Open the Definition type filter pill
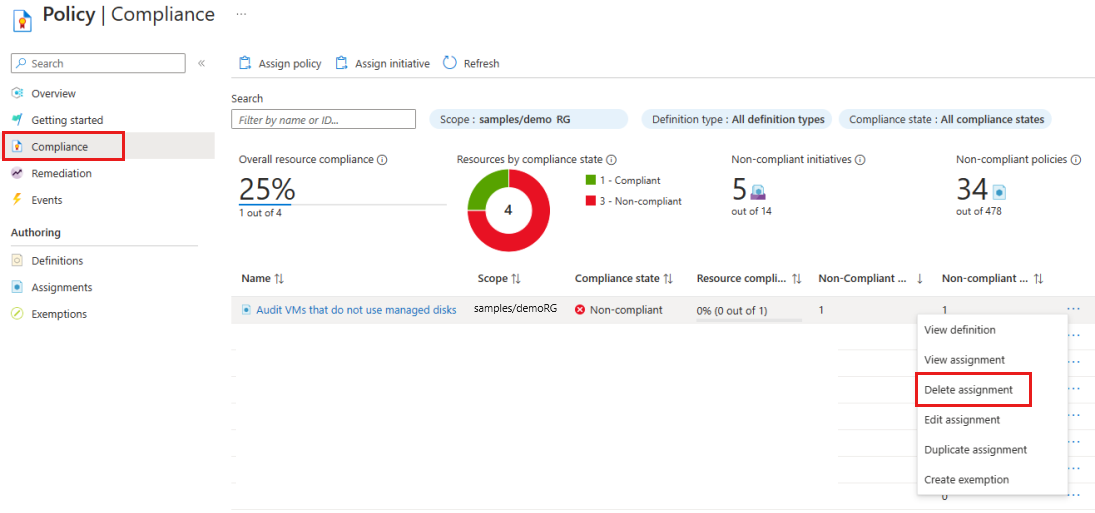This screenshot has height=513, width=1095. [x=737, y=119]
